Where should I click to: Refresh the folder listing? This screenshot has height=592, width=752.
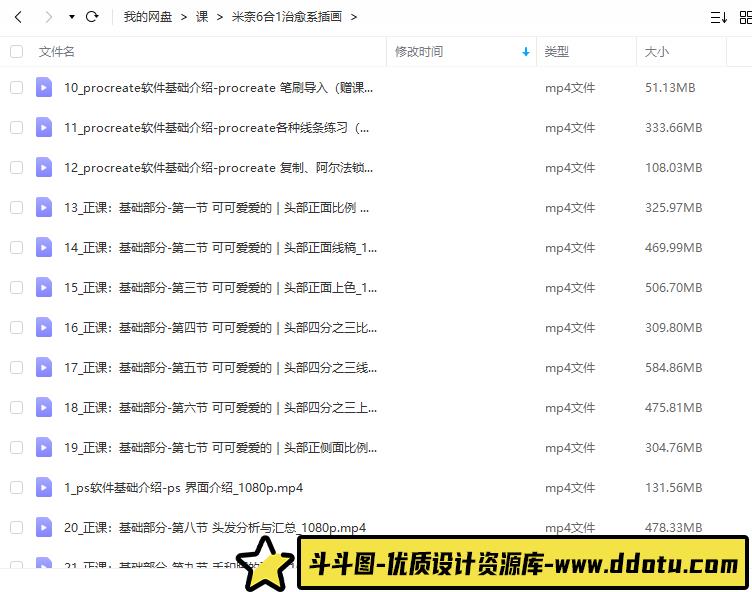coord(92,17)
